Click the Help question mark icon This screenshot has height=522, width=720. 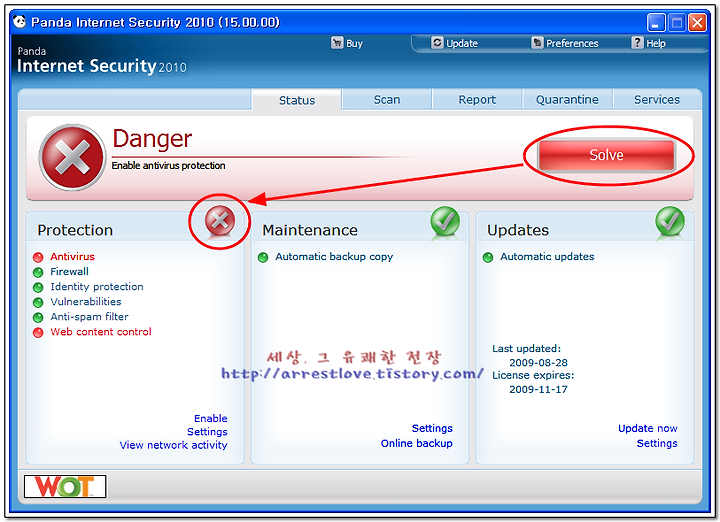637,43
